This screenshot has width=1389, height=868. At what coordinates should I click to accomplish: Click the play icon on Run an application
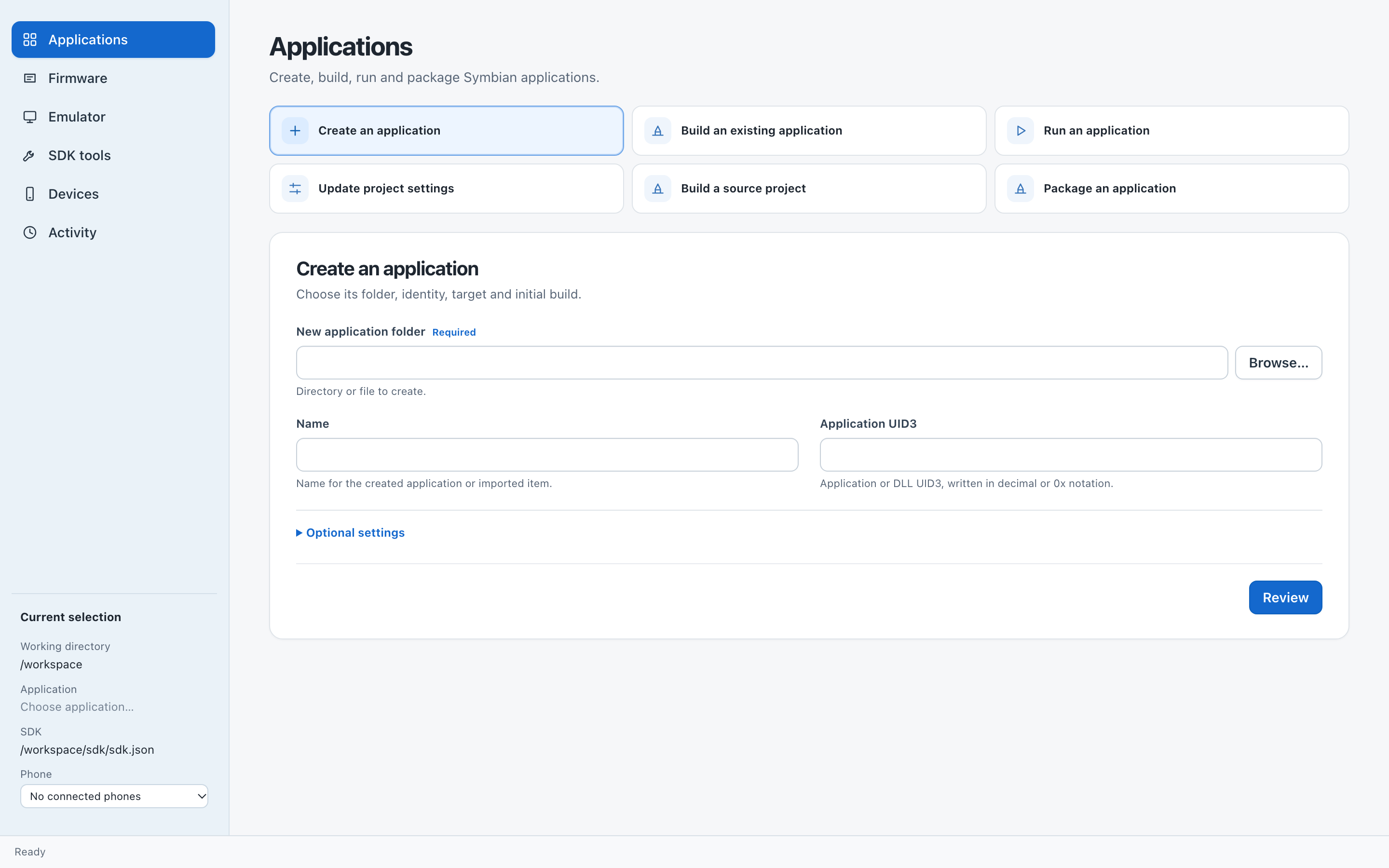(1021, 131)
